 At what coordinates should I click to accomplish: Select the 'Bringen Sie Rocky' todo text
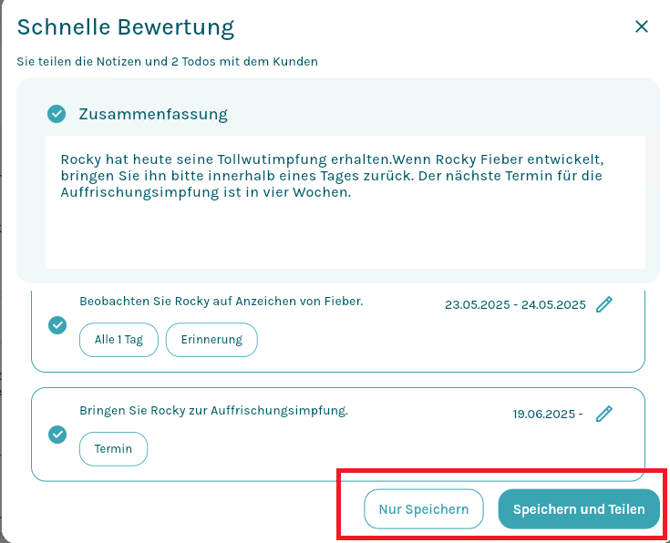(x=213, y=410)
